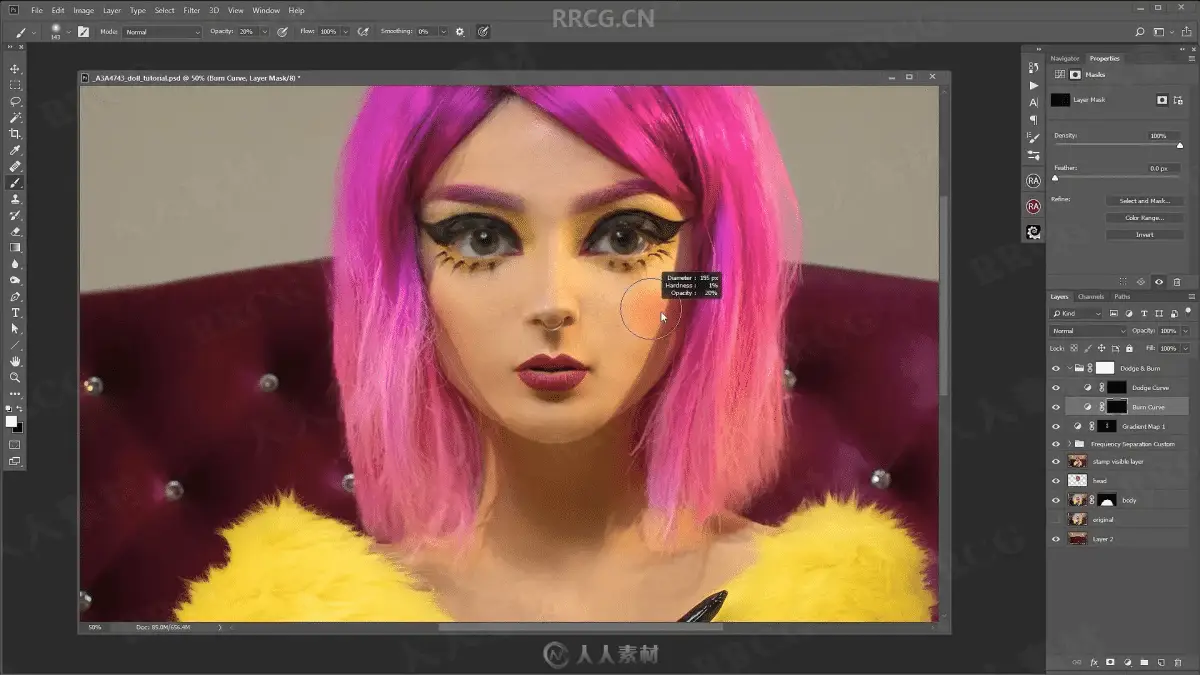Select the Rectangular Marquee tool
The height and width of the screenshot is (675, 1200).
tap(15, 85)
